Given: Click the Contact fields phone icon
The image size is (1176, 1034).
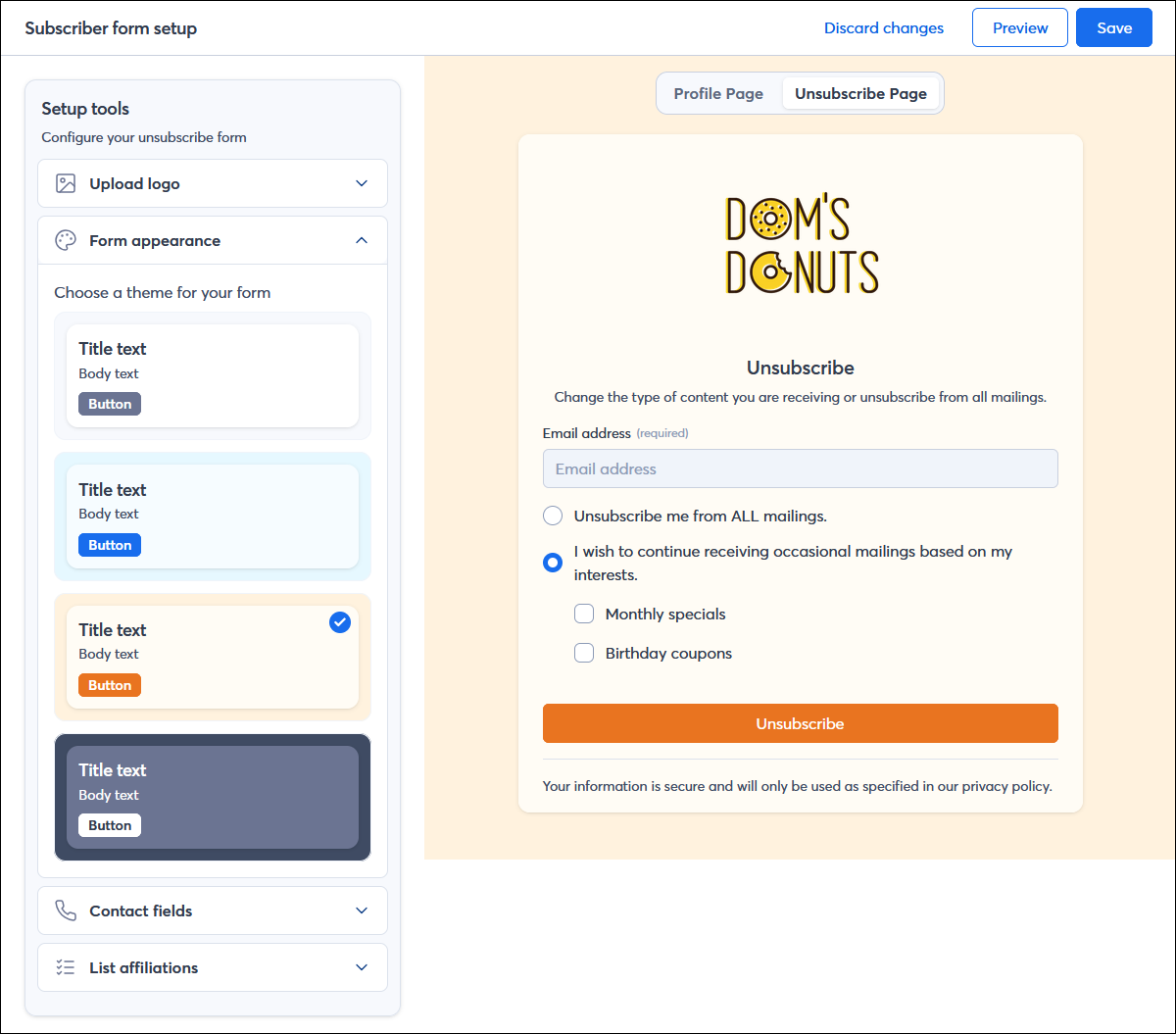Looking at the screenshot, I should point(66,911).
